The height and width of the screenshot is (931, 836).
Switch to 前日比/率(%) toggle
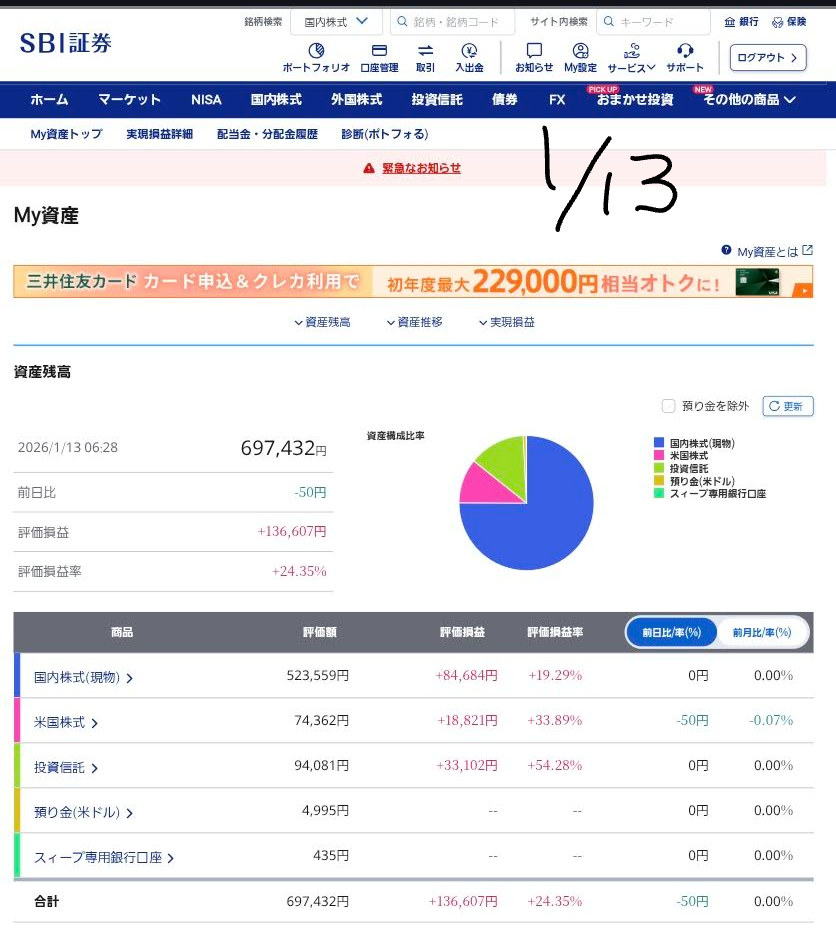672,632
